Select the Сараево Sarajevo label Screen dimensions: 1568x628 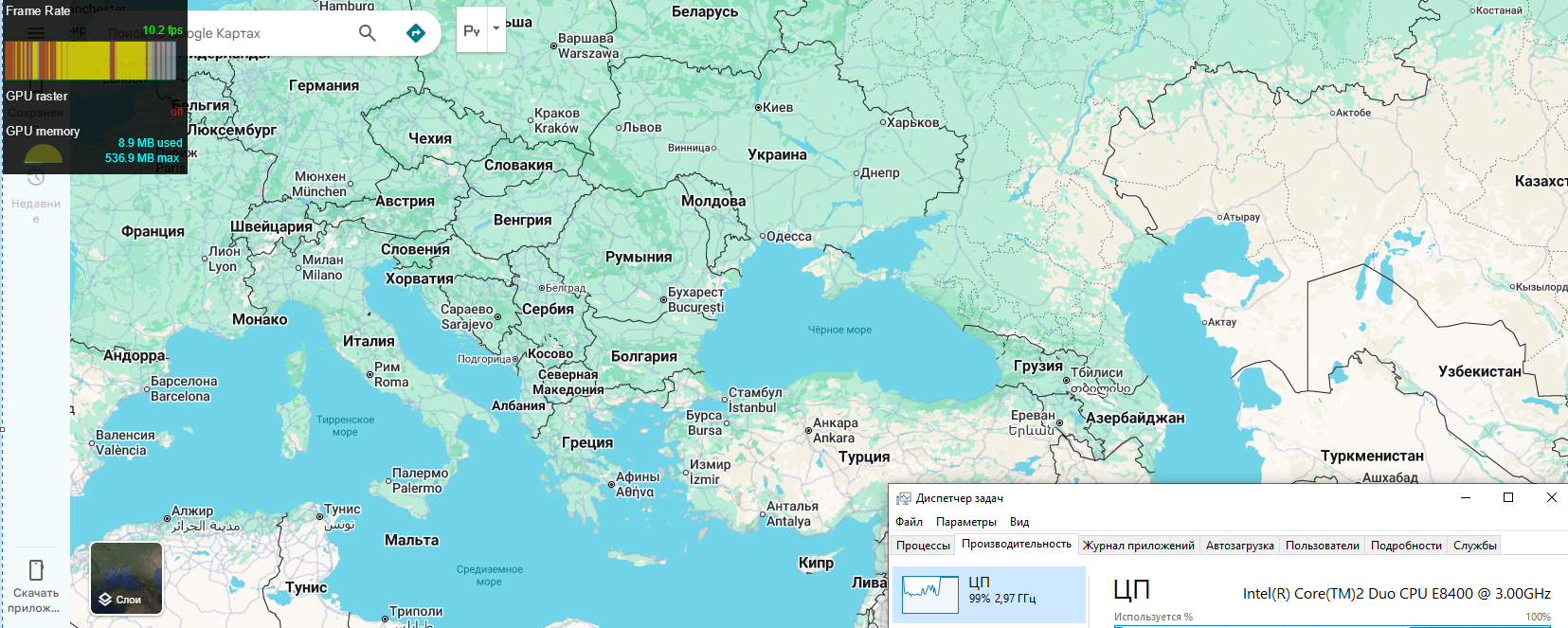click(x=467, y=316)
